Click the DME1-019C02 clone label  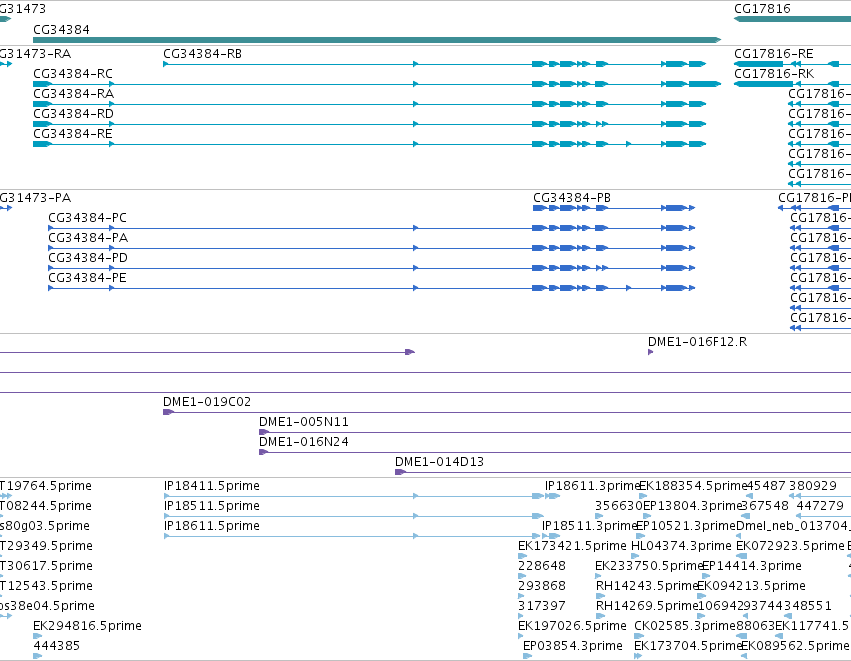207,402
